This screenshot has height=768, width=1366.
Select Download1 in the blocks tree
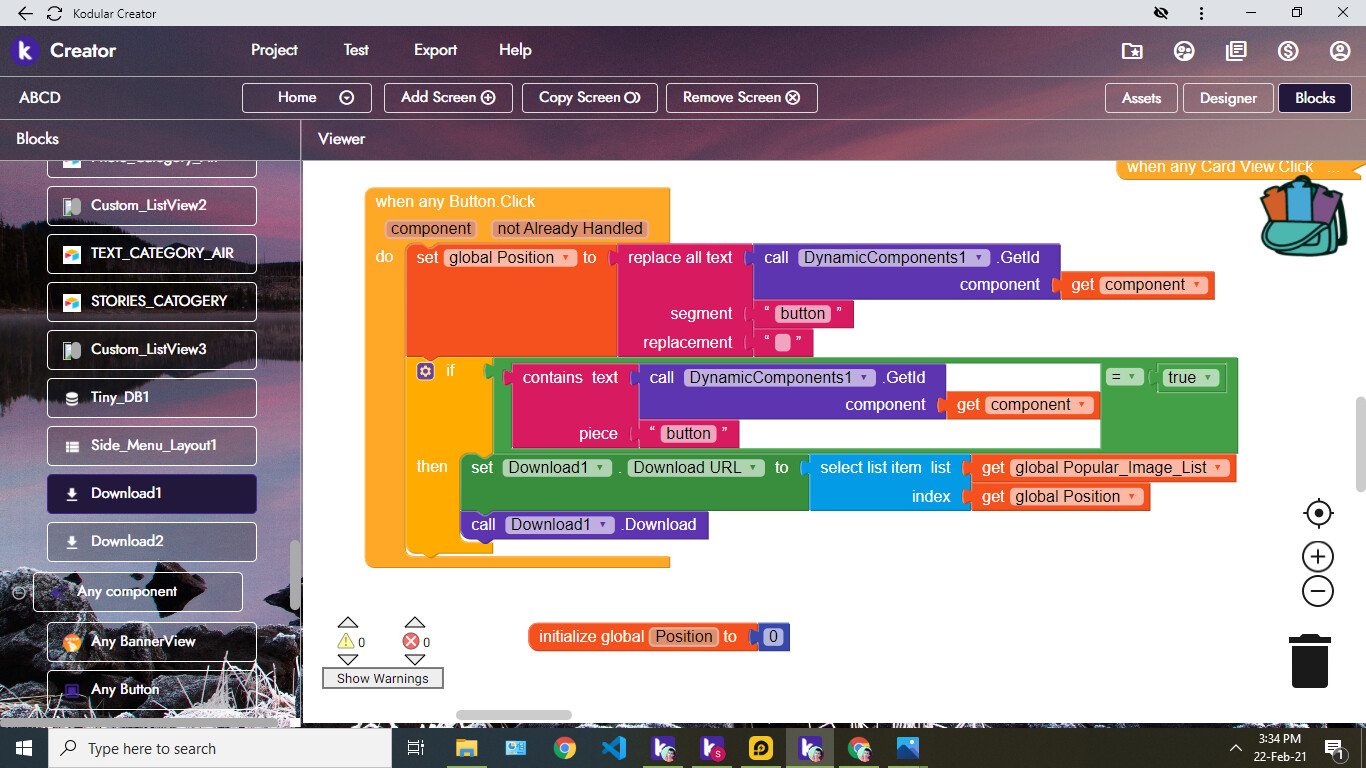152,494
